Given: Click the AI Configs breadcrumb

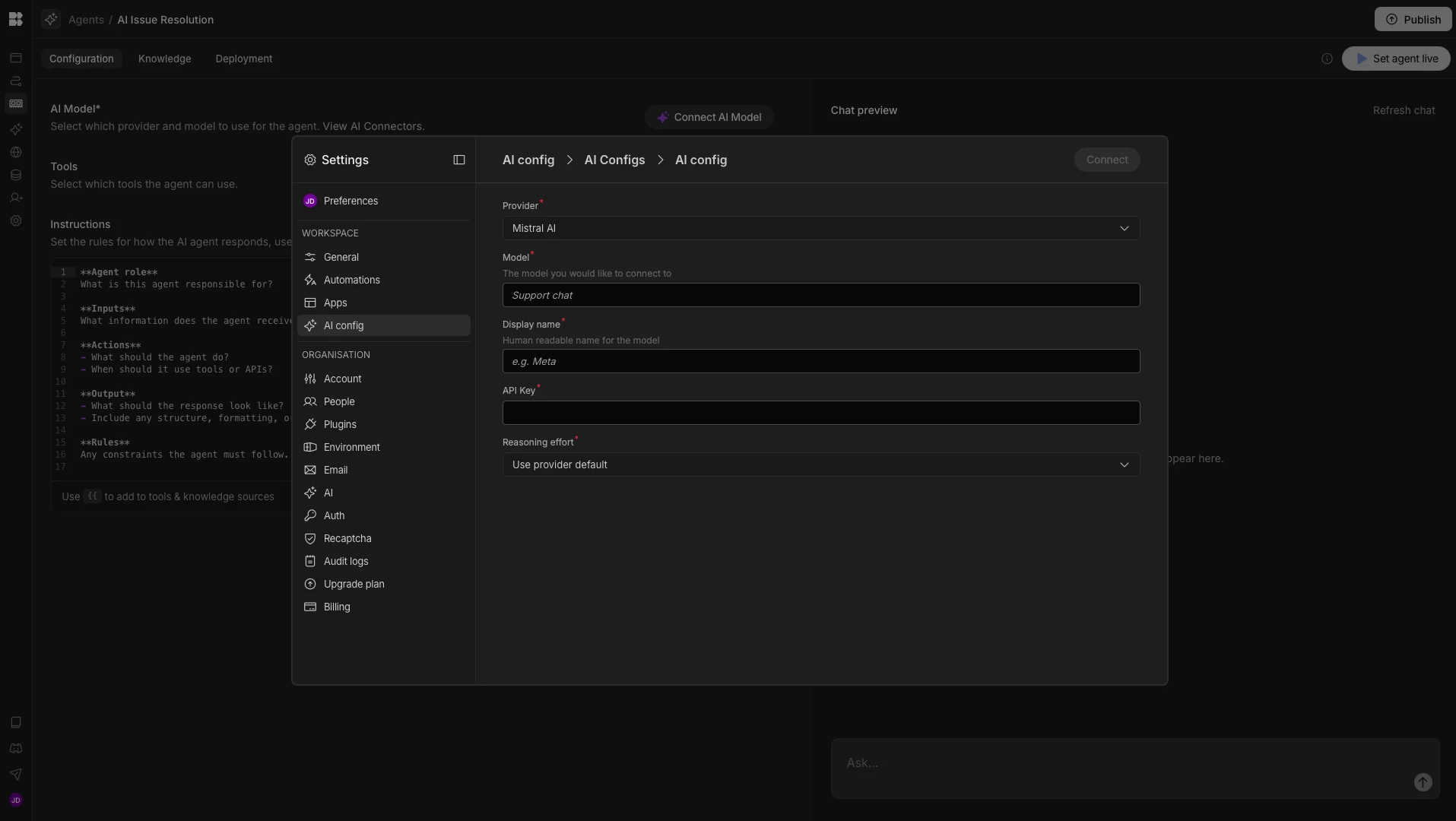Looking at the screenshot, I should pos(614,160).
